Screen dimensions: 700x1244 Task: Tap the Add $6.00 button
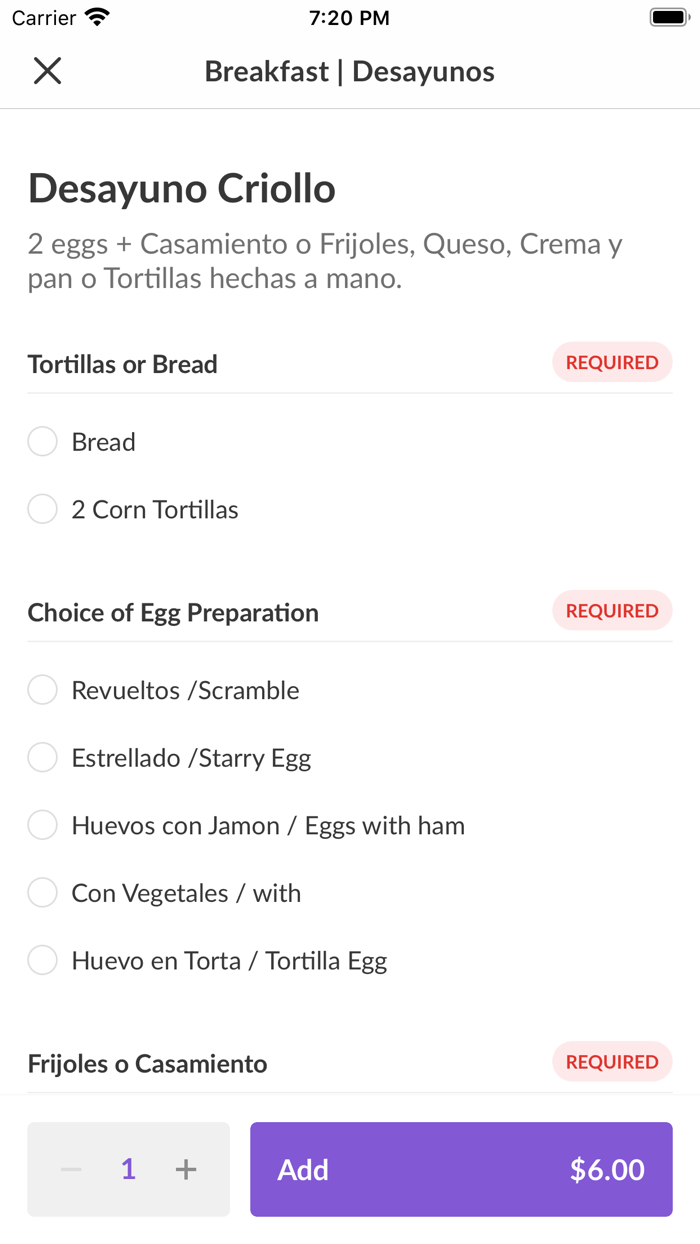[x=461, y=1170]
